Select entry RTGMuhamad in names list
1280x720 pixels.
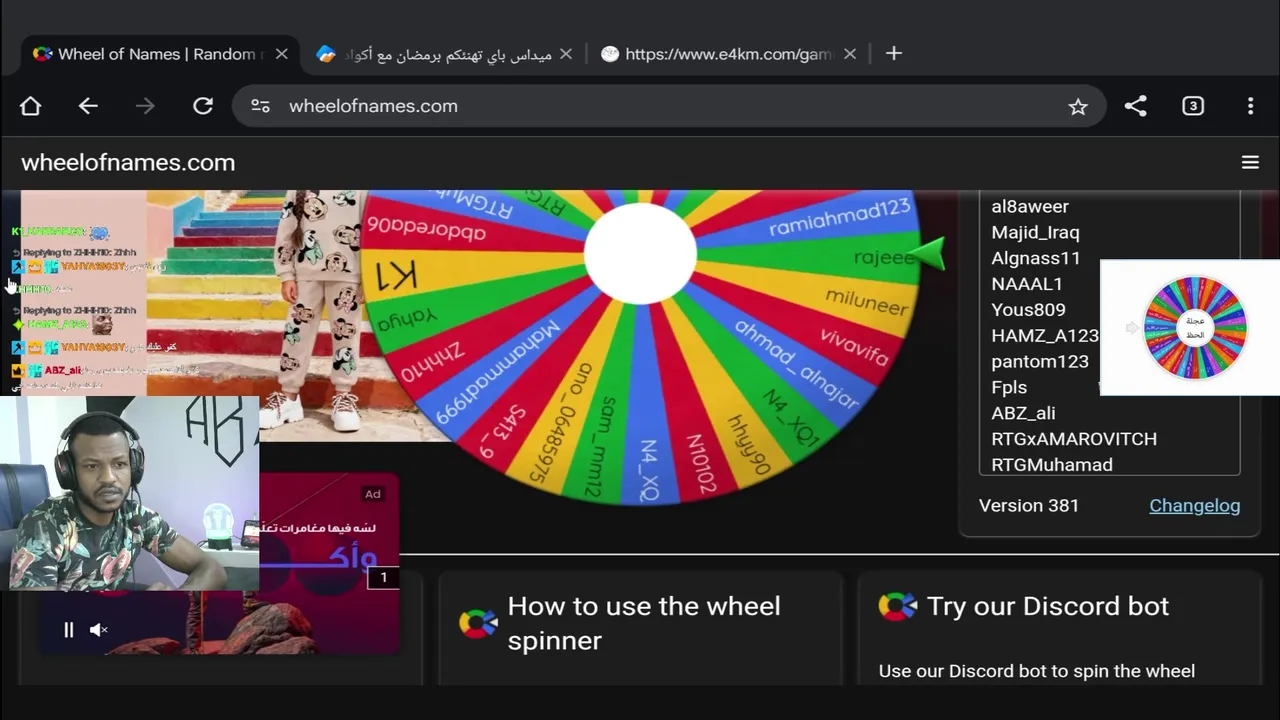point(1052,465)
